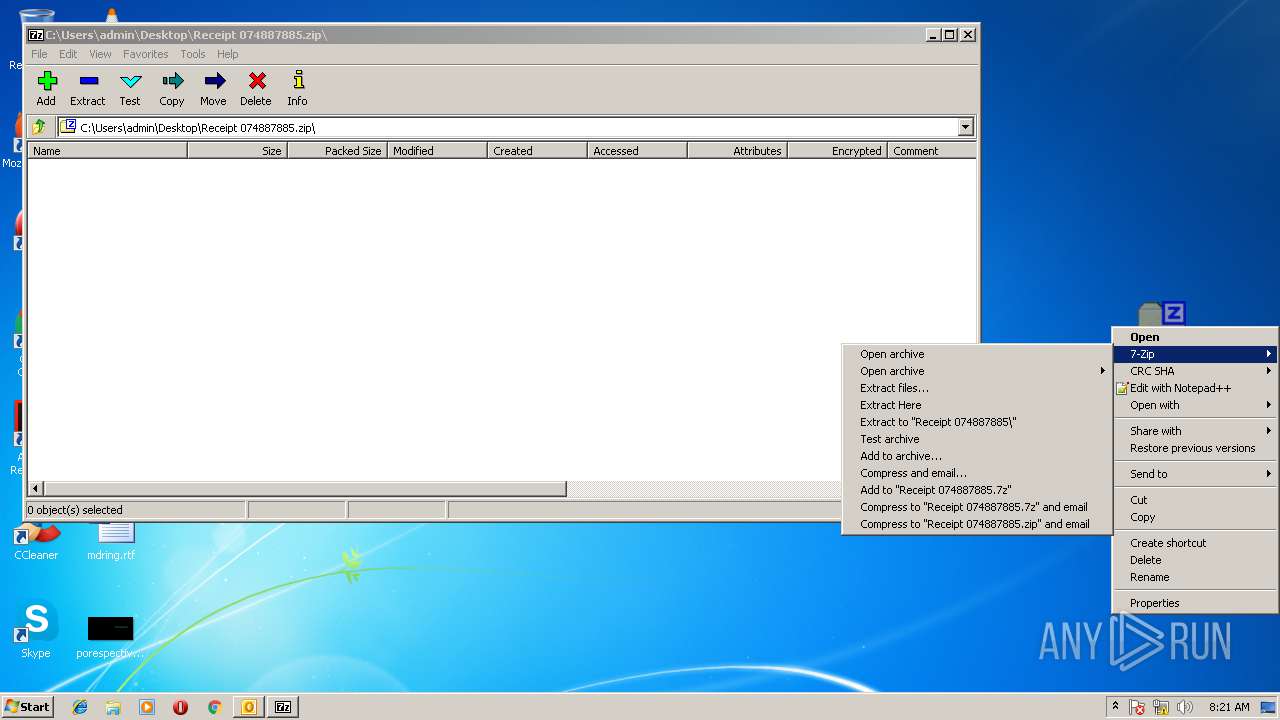Click the Test toolbar icon
Image resolution: width=1280 pixels, height=720 pixels.
(x=130, y=88)
